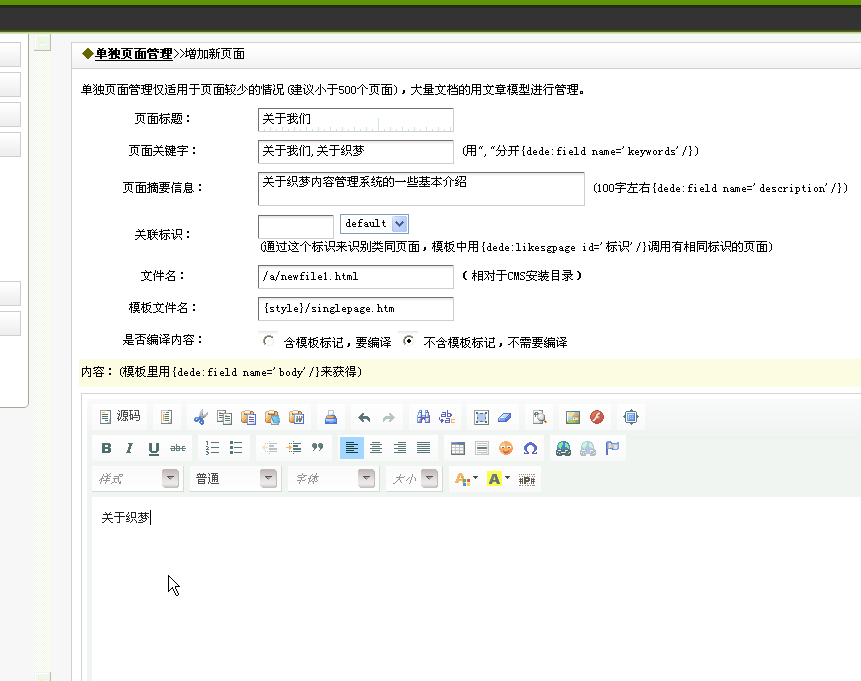The width and height of the screenshot is (861, 681).
Task: Select 不含模板标记,不需要编译 radio option
Action: coord(409,340)
